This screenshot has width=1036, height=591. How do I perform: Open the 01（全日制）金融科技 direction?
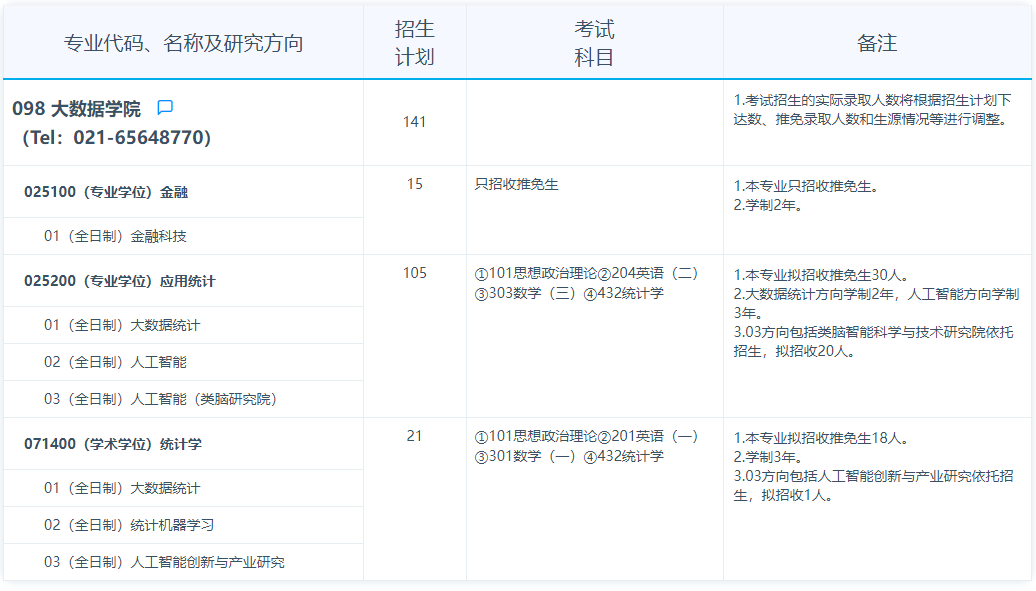115,237
